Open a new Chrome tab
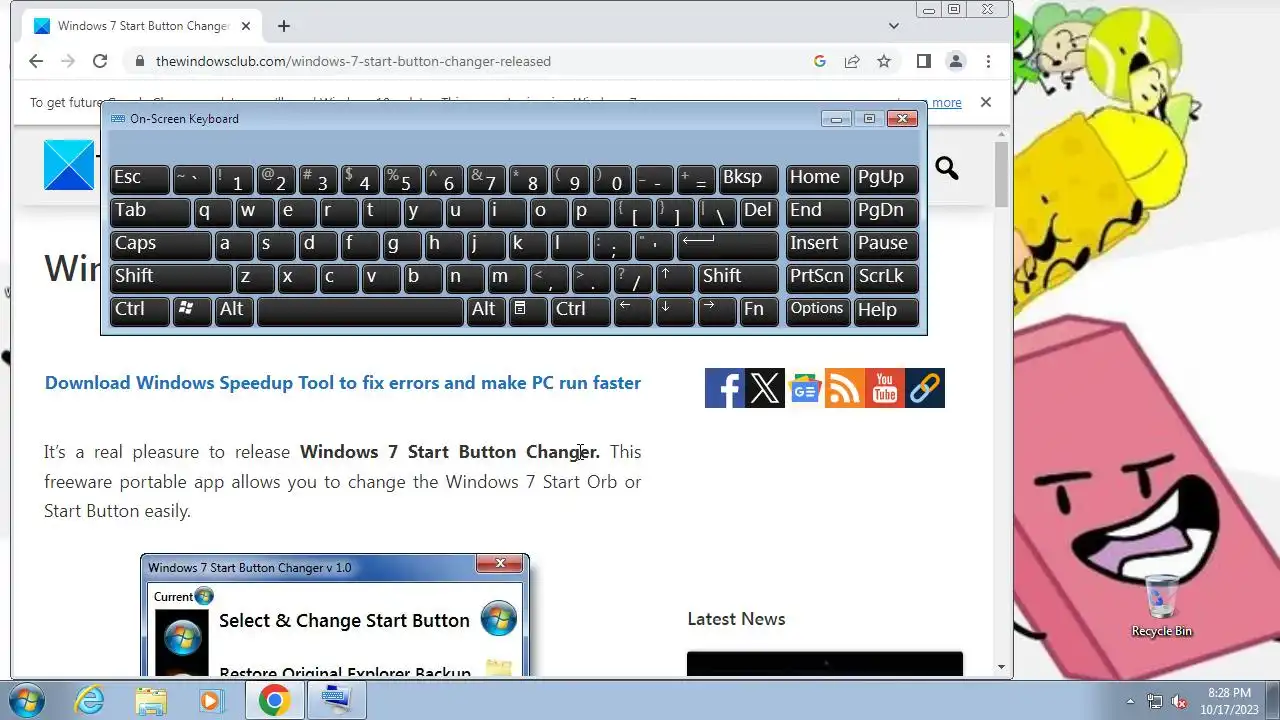Screen dimensions: 1280x720 pos(284,26)
